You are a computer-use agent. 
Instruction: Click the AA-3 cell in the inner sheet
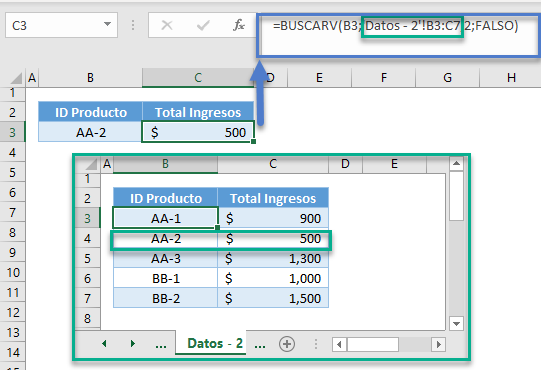coord(165,258)
